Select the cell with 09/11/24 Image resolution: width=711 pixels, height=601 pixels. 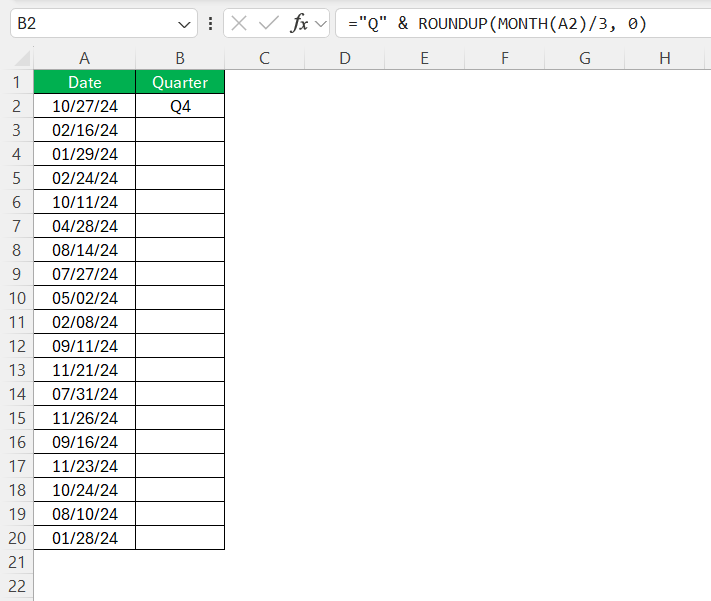coord(84,346)
